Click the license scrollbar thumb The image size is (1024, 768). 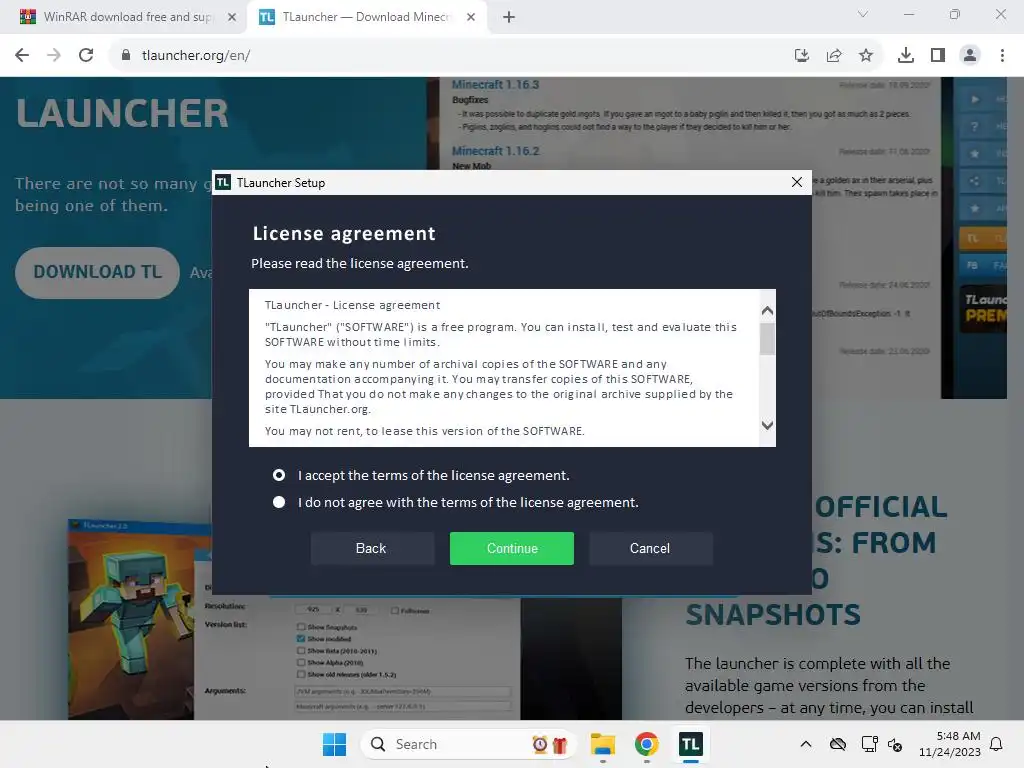tap(767, 339)
